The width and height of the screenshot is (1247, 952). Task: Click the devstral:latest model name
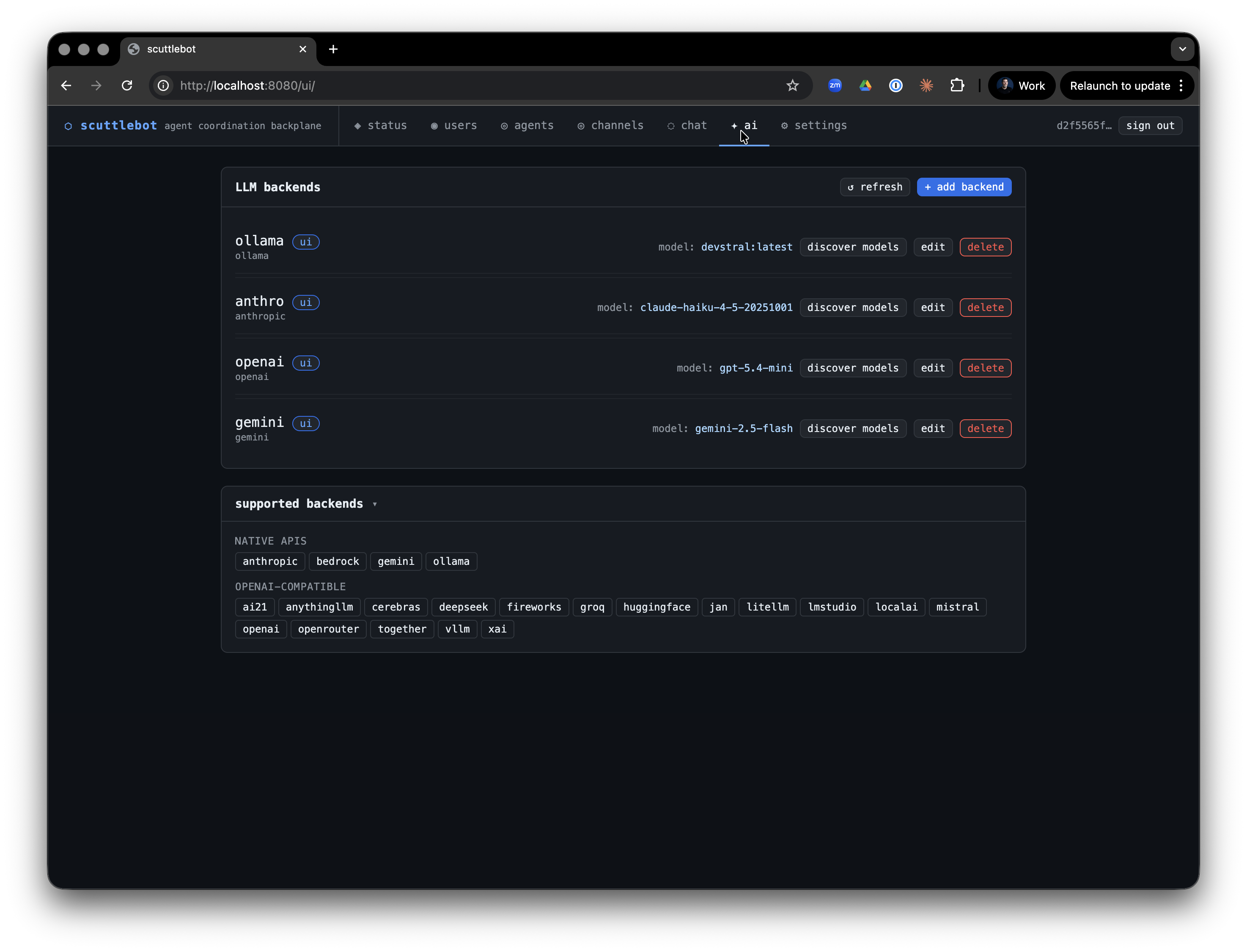click(x=746, y=247)
